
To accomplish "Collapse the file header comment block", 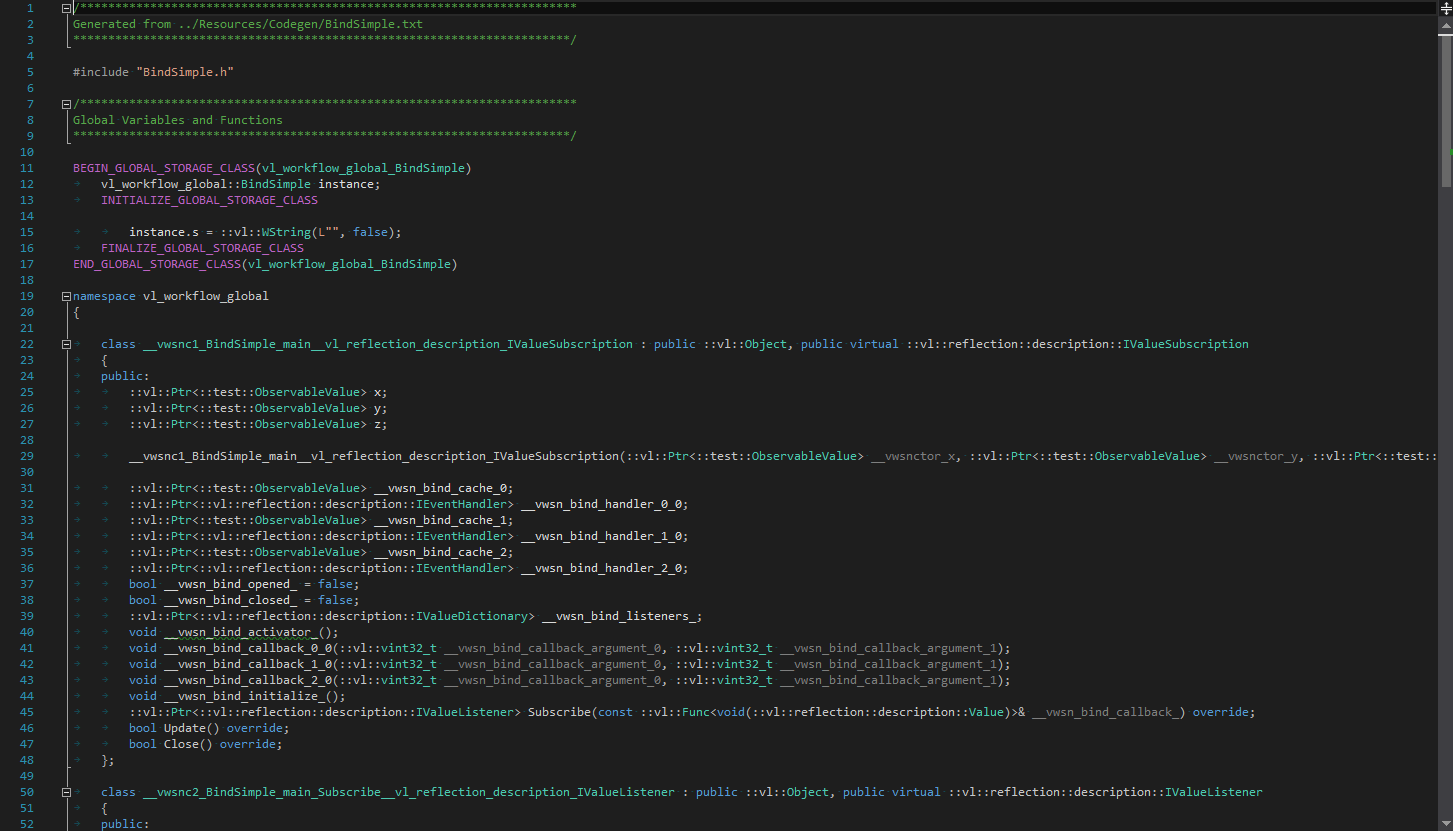I will coord(66,8).
